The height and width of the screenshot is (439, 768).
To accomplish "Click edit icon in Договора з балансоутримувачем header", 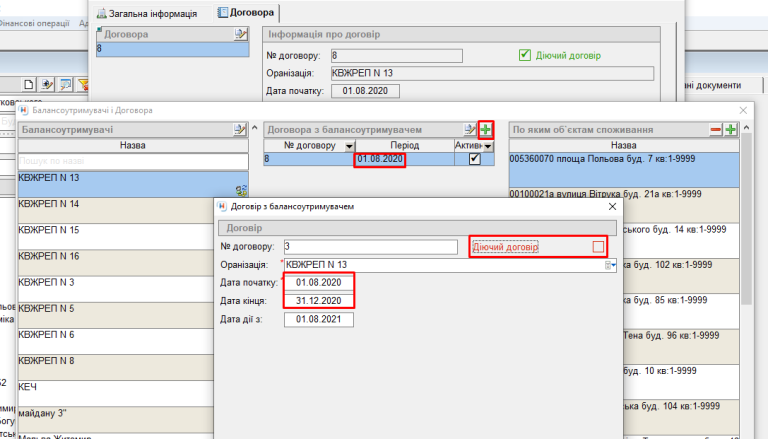I will tap(470, 130).
